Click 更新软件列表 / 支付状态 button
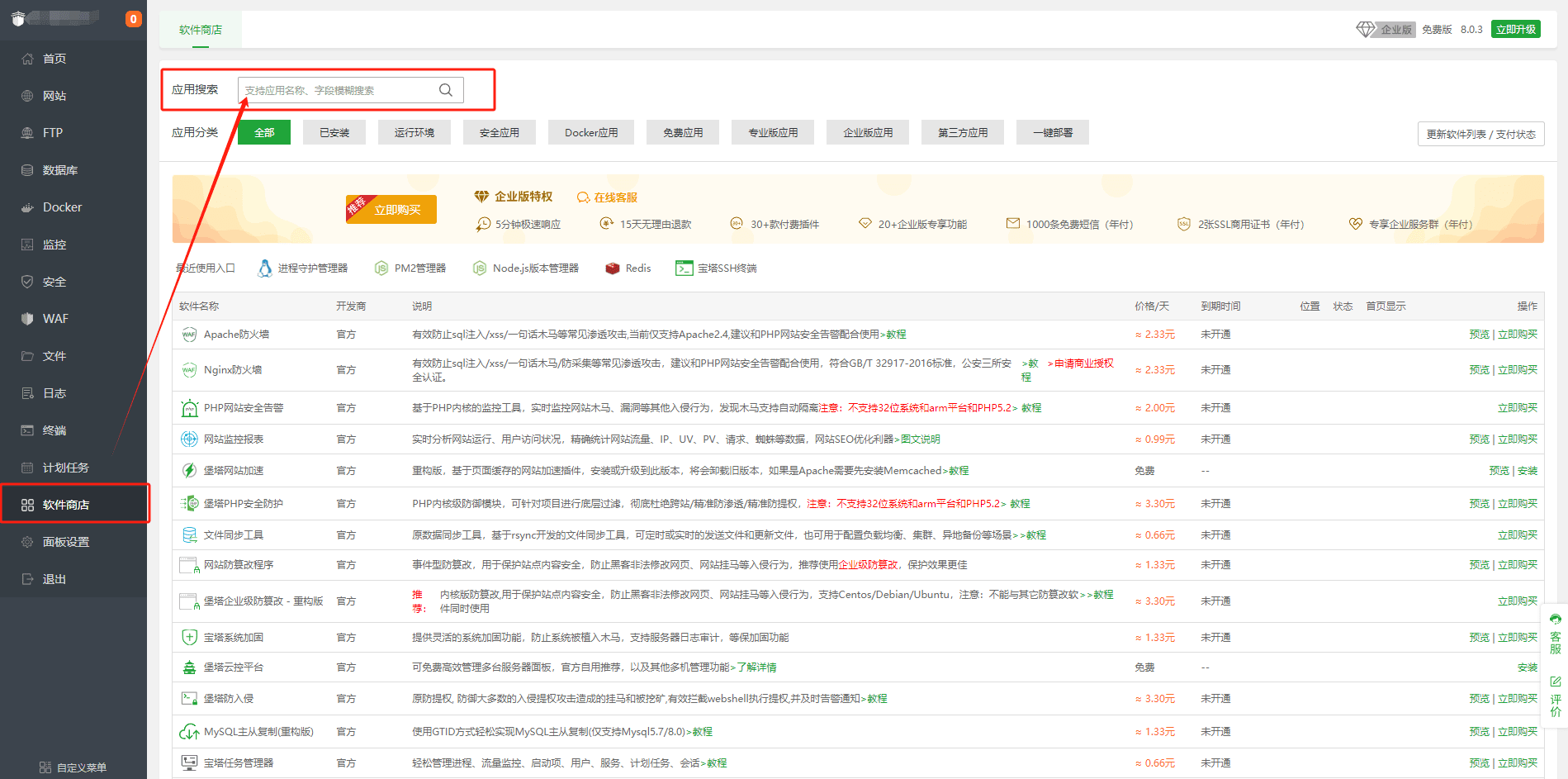Image resolution: width=1568 pixels, height=779 pixels. [x=1480, y=134]
